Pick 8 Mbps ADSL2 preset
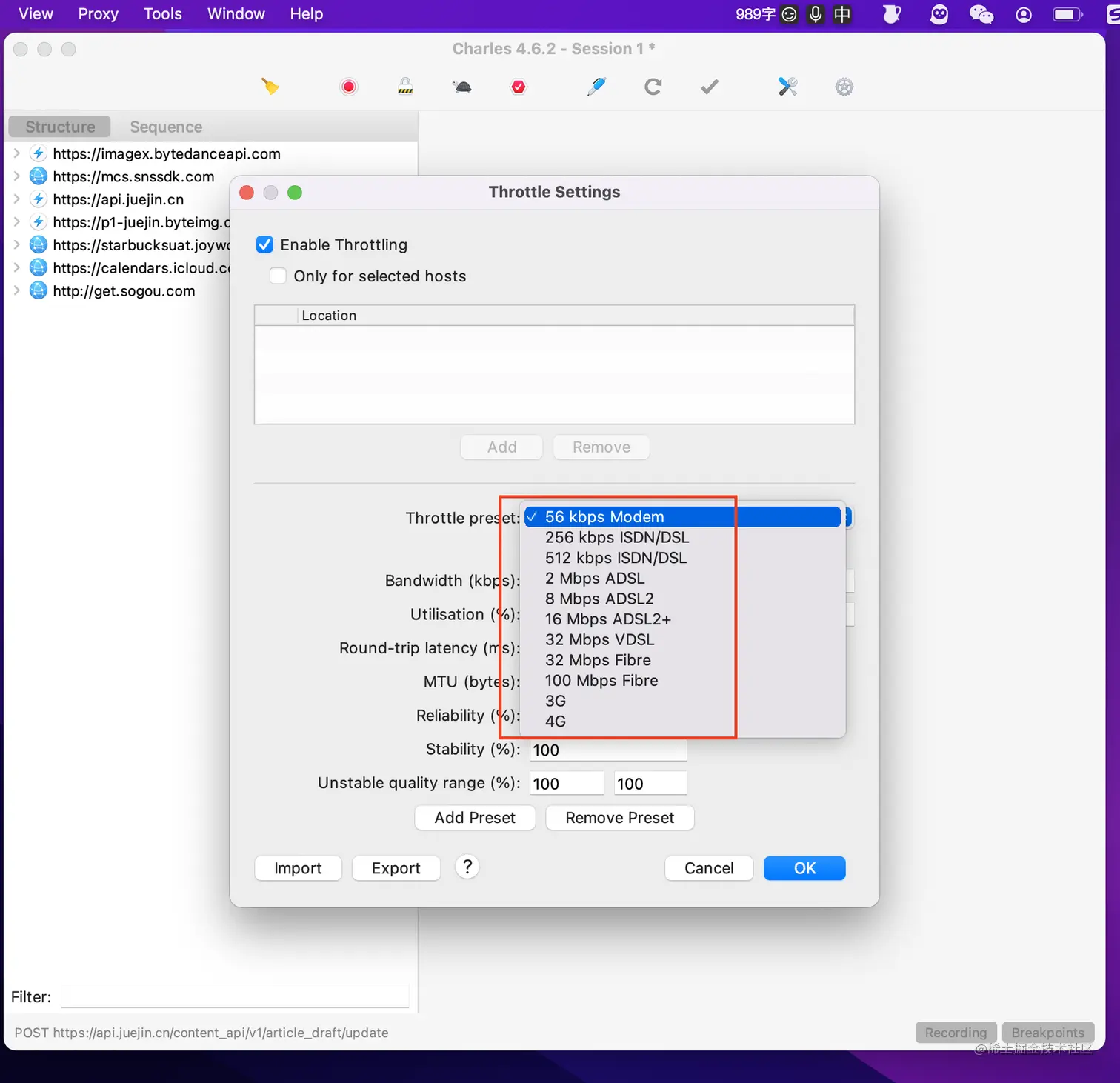Viewport: 1120px width, 1083px height. pos(682,599)
